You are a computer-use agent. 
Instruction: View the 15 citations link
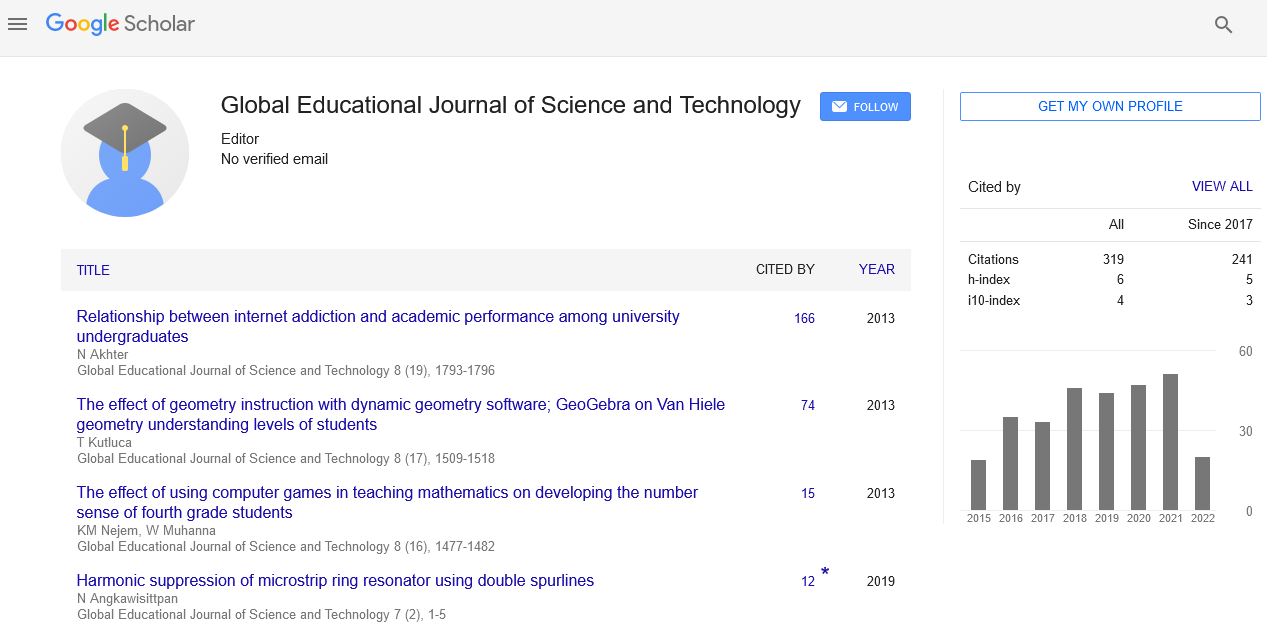807,494
